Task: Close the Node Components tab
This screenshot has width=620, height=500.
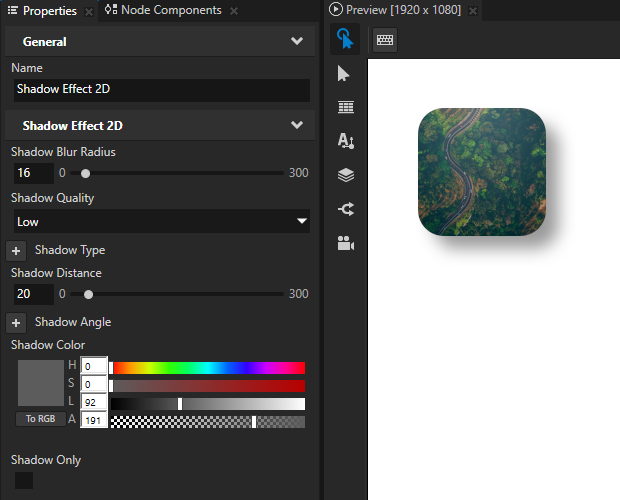Action: pos(234,11)
